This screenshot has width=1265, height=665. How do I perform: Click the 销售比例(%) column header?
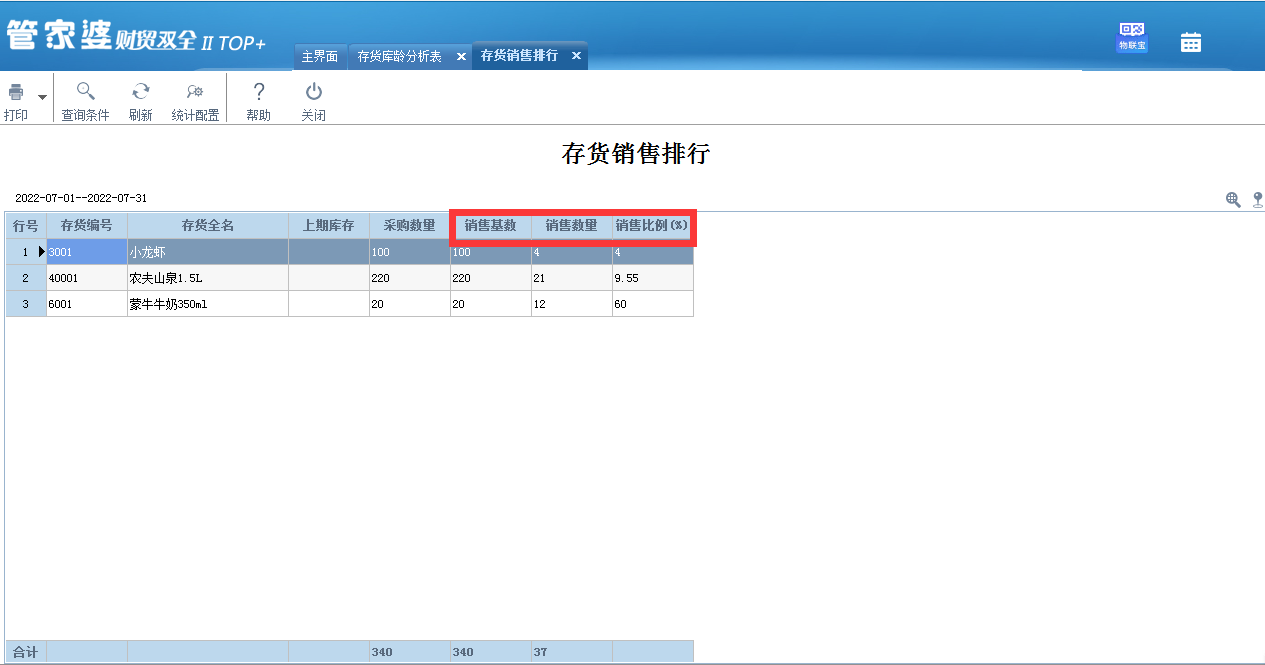tap(652, 226)
